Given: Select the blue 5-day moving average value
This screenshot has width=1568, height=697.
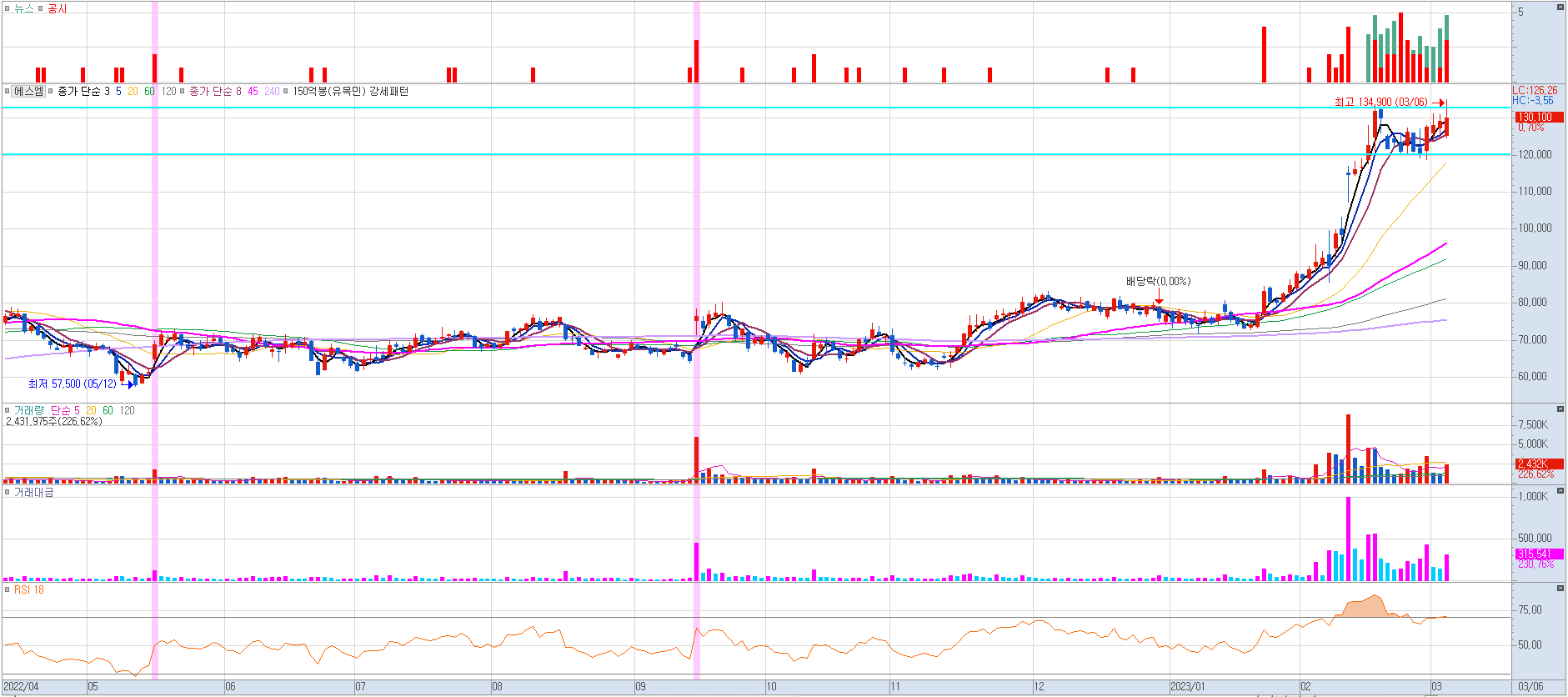Looking at the screenshot, I should pyautogui.click(x=118, y=91).
